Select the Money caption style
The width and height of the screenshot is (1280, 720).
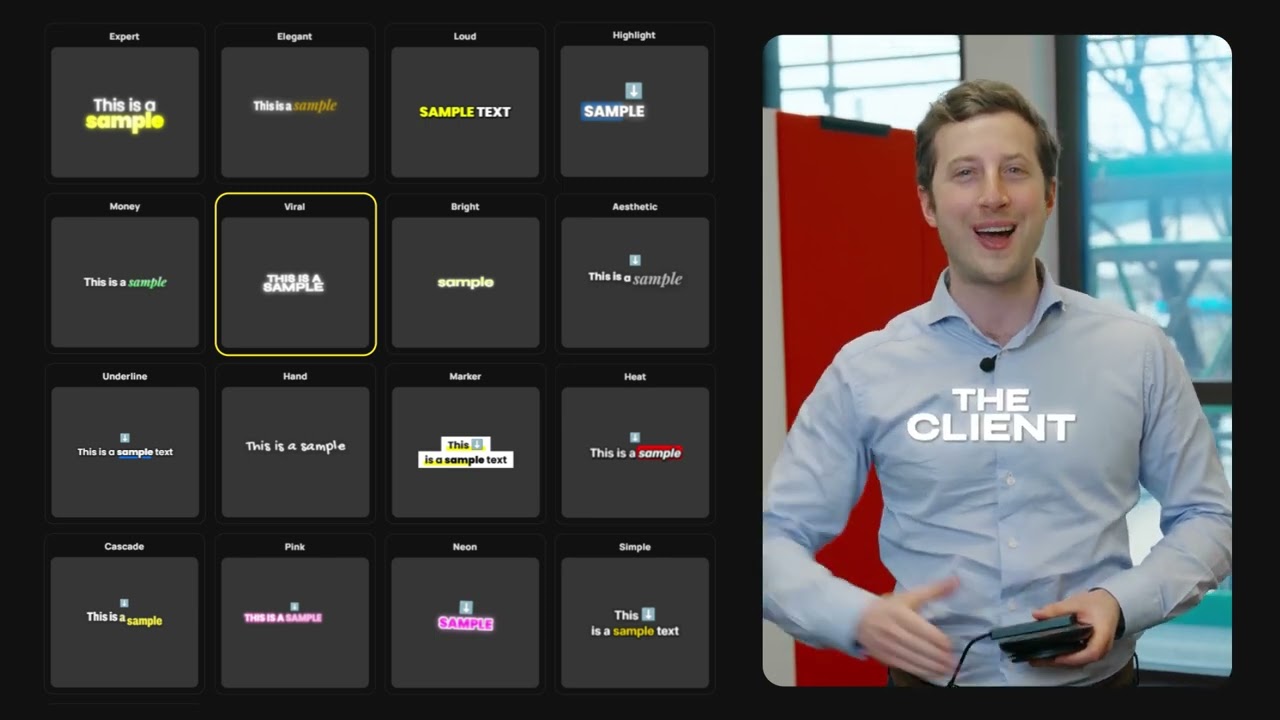pyautogui.click(x=125, y=273)
